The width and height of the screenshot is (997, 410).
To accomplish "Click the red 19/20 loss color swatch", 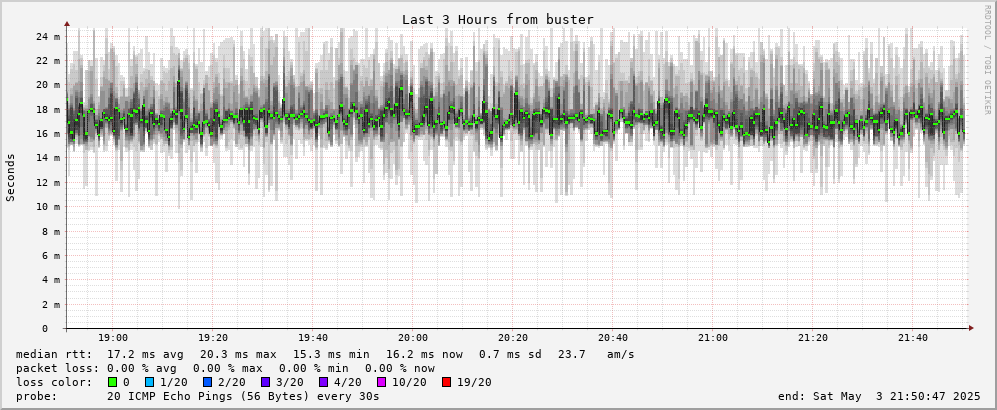I will 446,382.
